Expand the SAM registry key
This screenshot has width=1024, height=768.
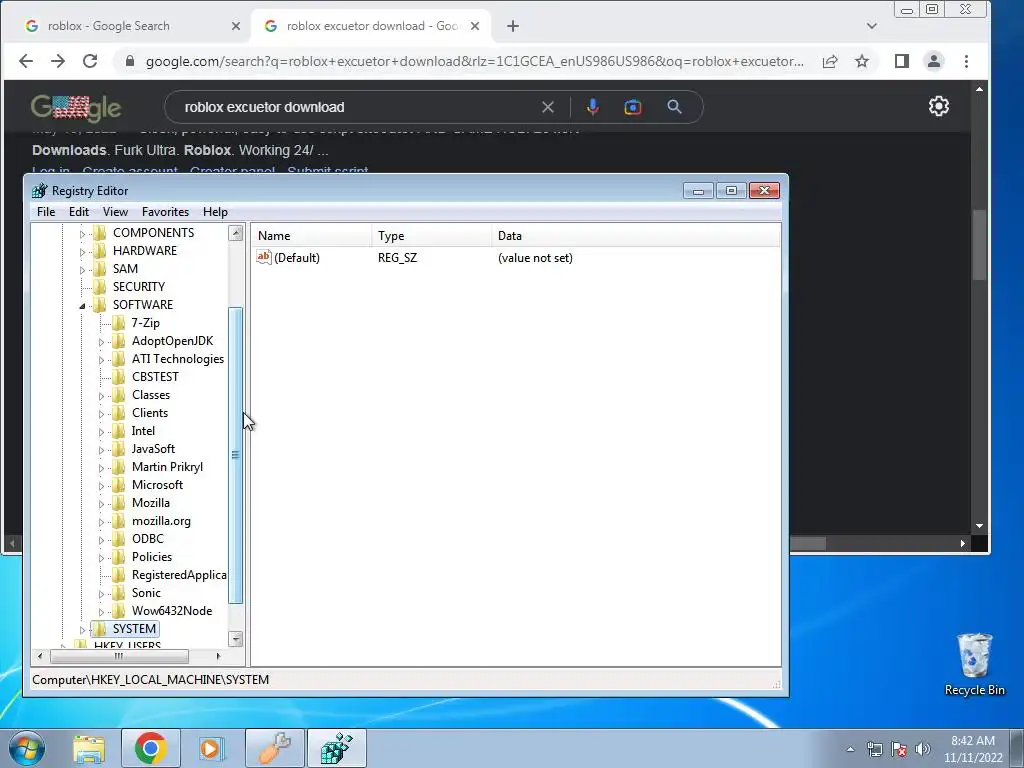pyautogui.click(x=82, y=270)
